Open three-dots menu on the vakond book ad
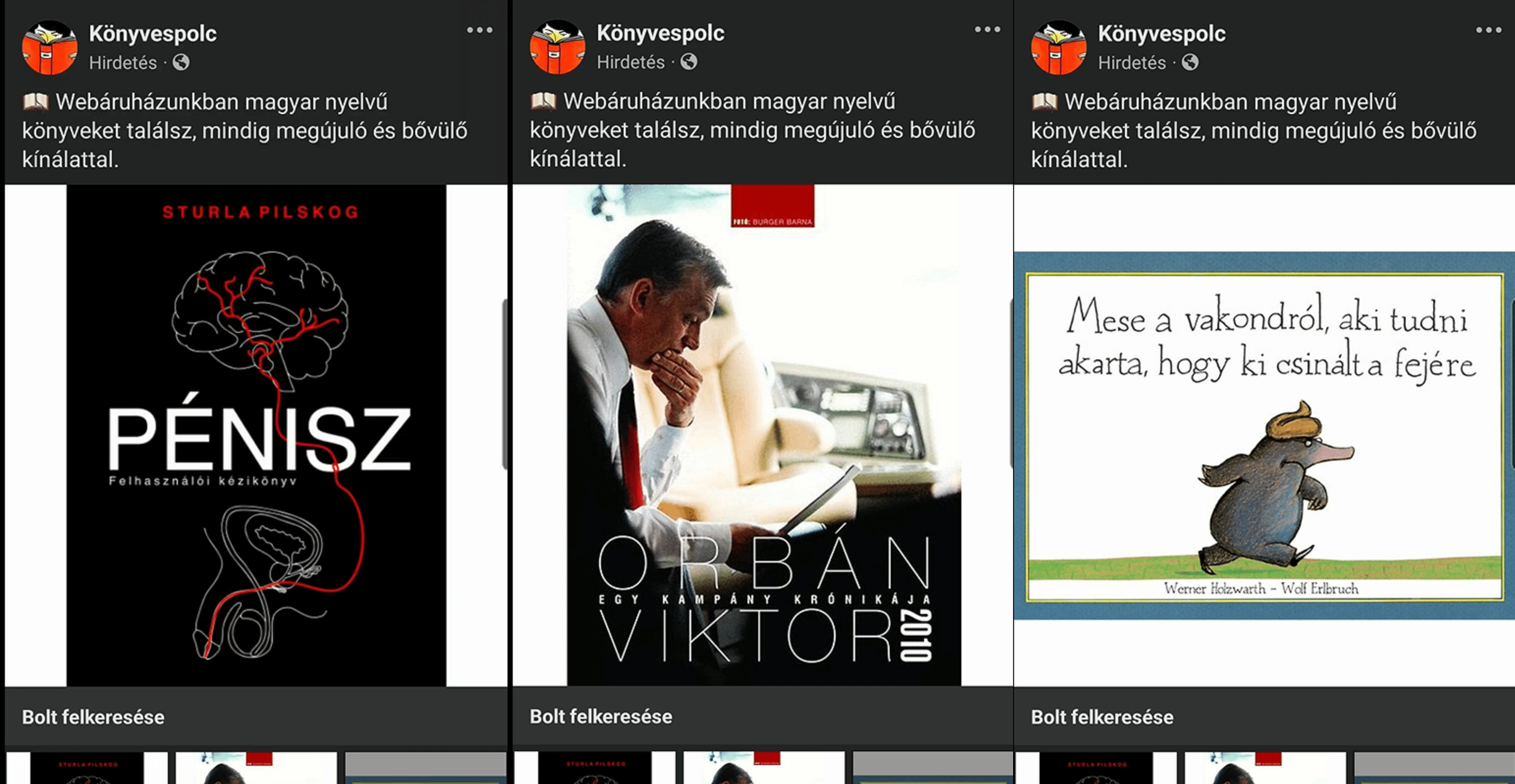The image size is (1515, 784). (x=1488, y=30)
